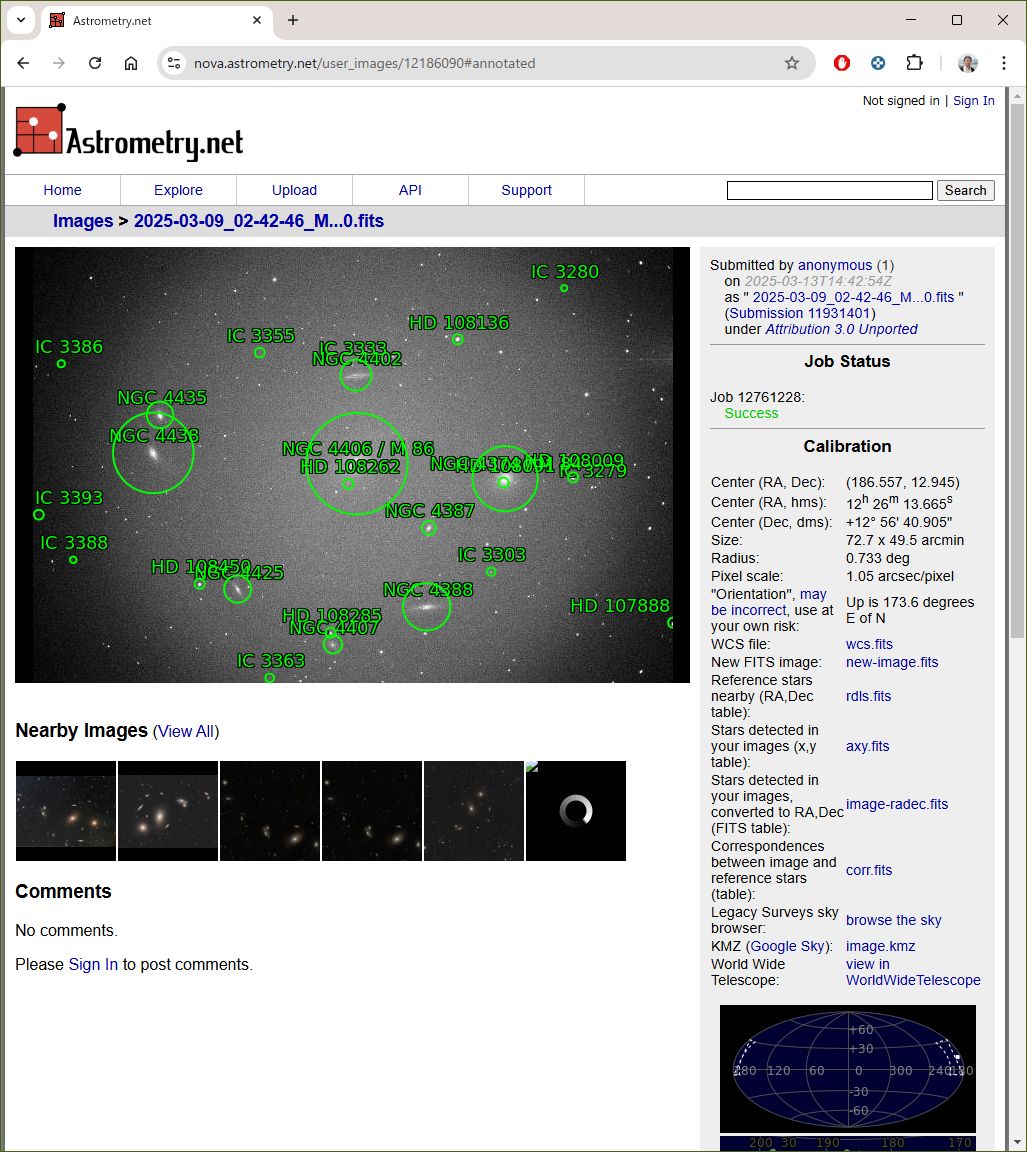Click the page vertical scrollbar

(1018, 400)
